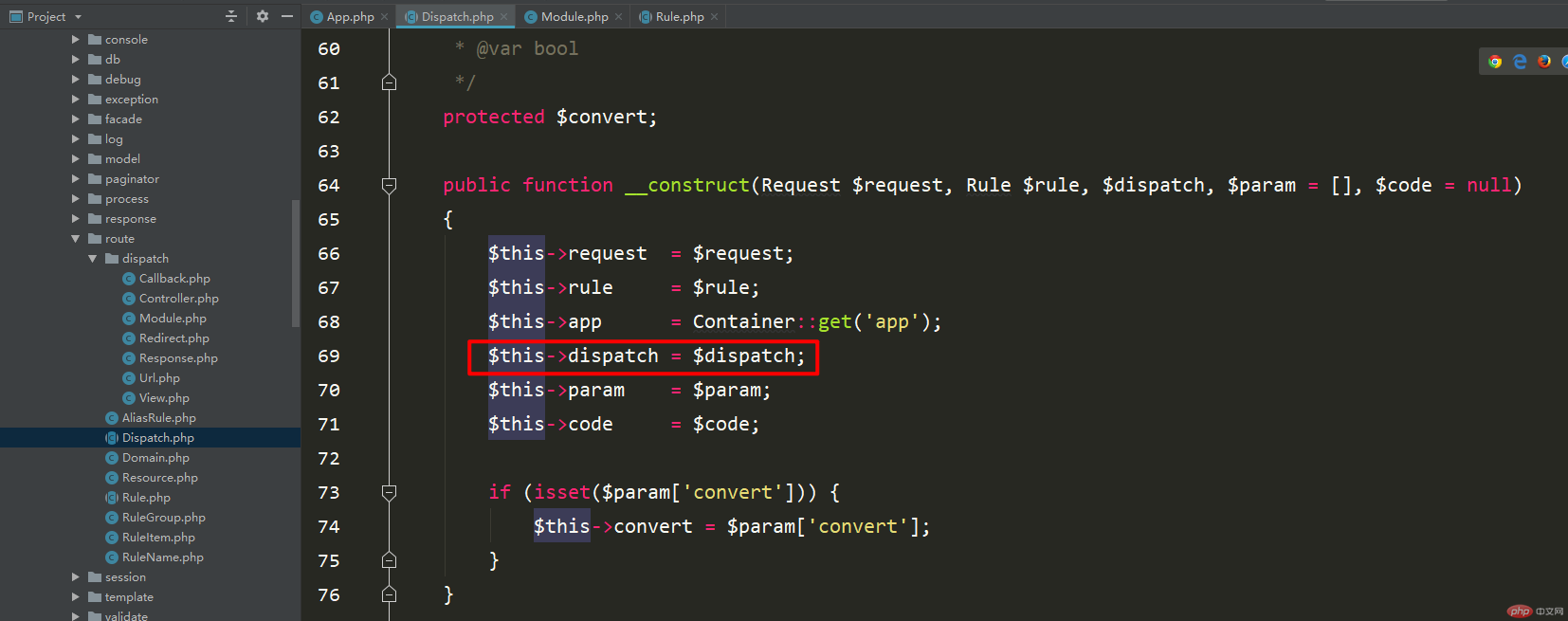Expand the session folder
The height and width of the screenshot is (621, 1568).
(76, 577)
